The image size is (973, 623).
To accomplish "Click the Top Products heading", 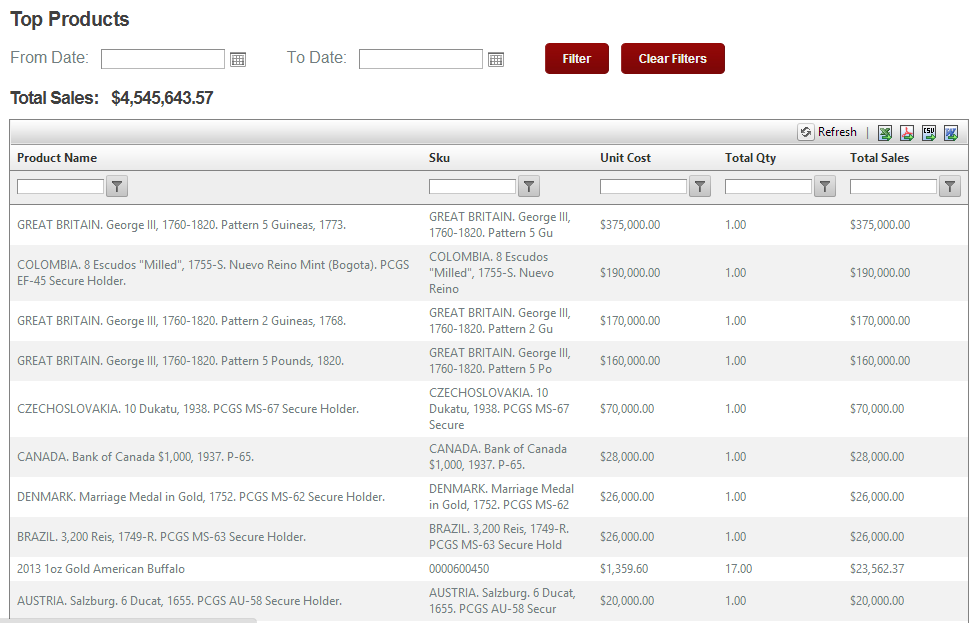I will [70, 19].
